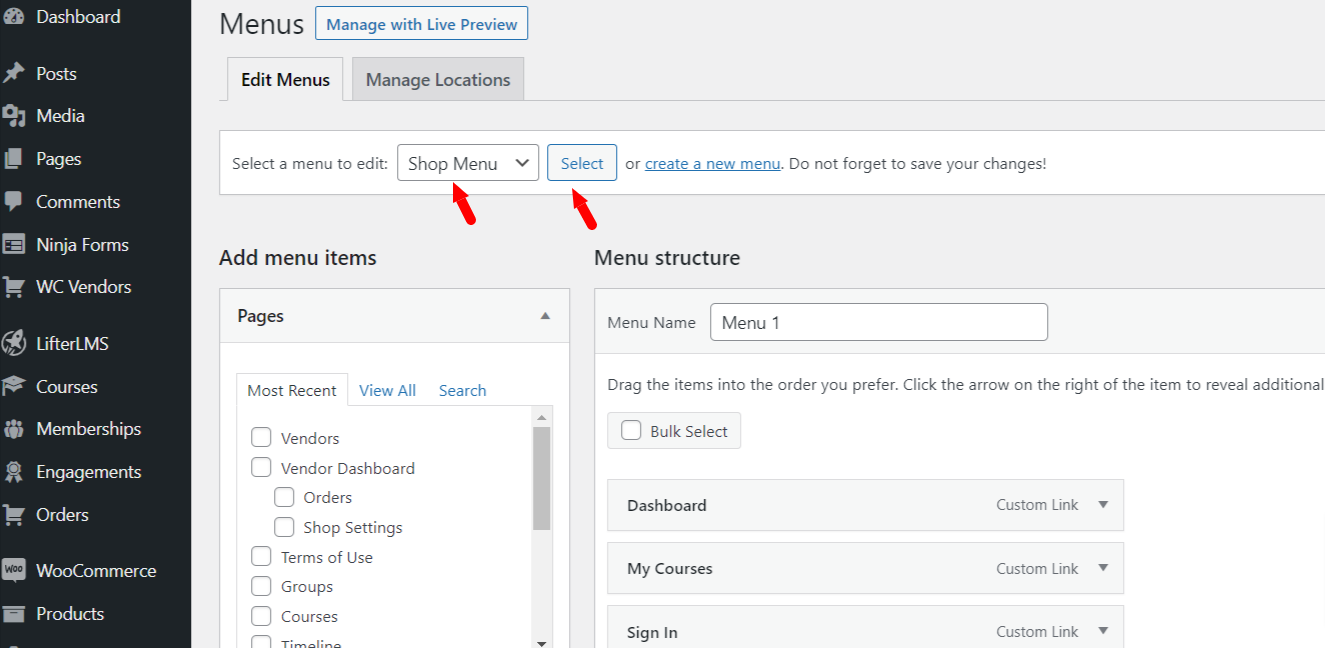Check the Vendors page checkbox
This screenshot has width=1325, height=648.
pos(261,438)
